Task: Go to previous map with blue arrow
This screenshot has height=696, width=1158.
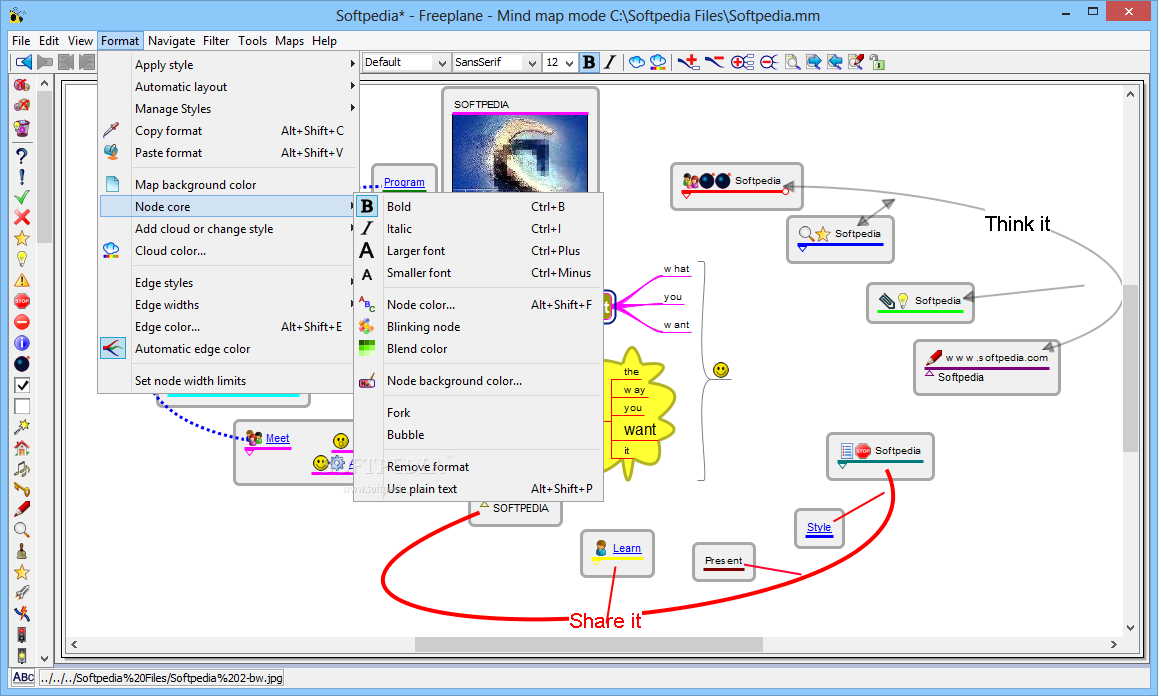Action: click(24, 62)
